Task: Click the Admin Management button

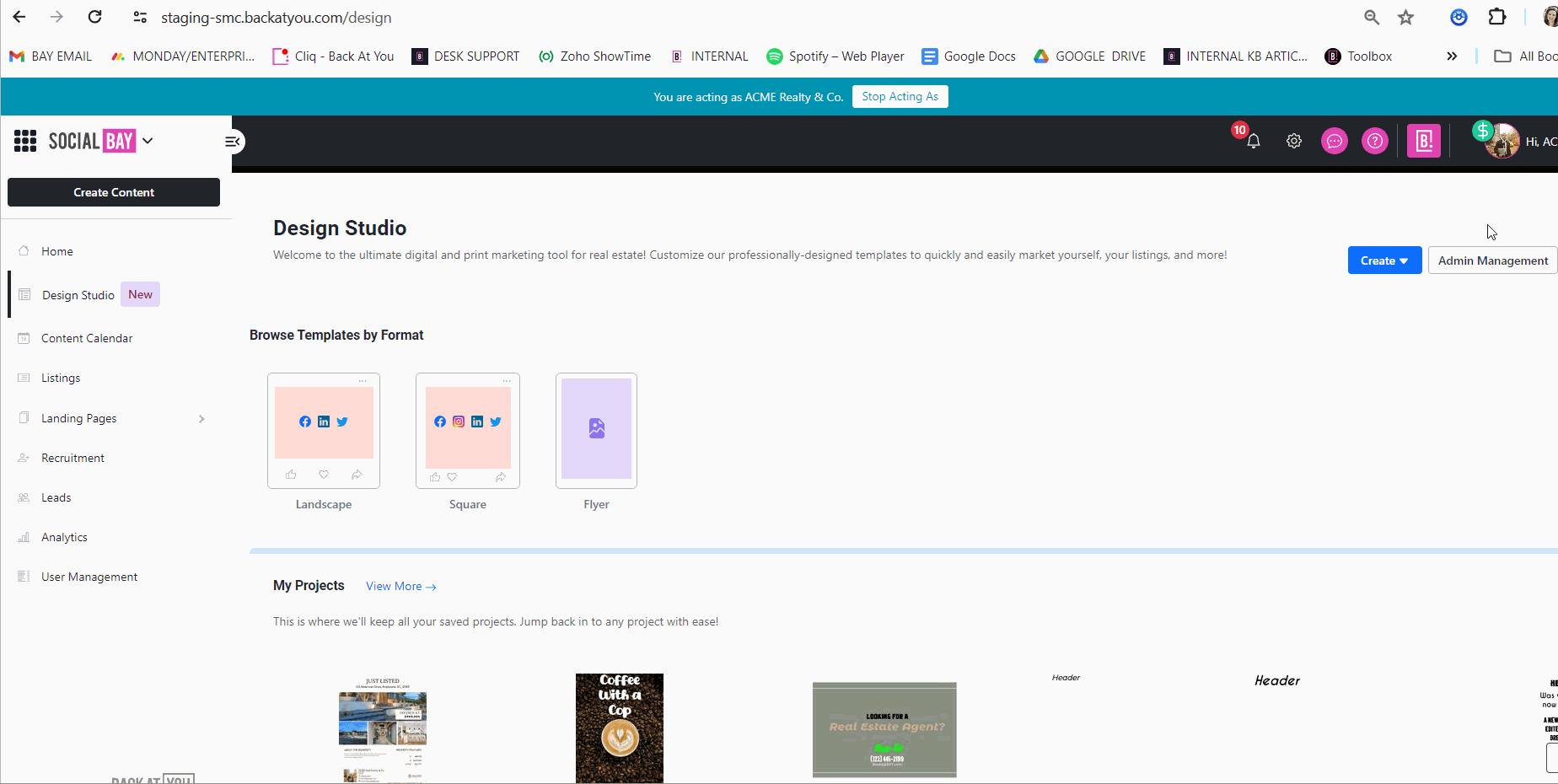Action: click(1493, 260)
